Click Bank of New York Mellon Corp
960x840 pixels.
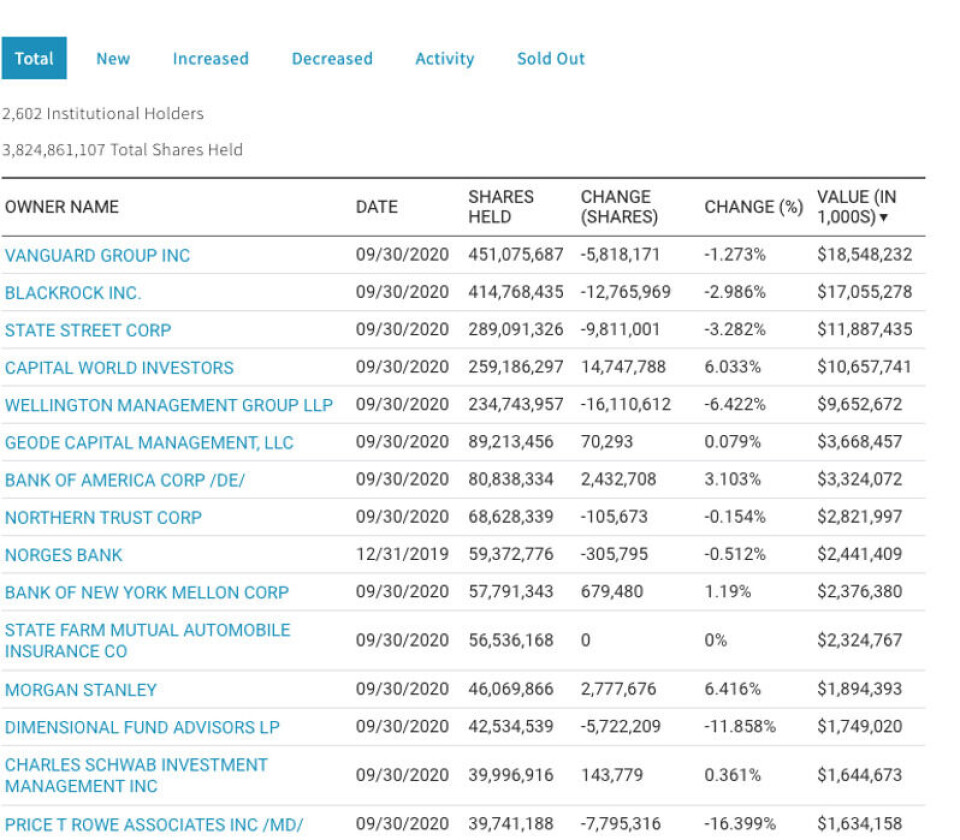[147, 593]
